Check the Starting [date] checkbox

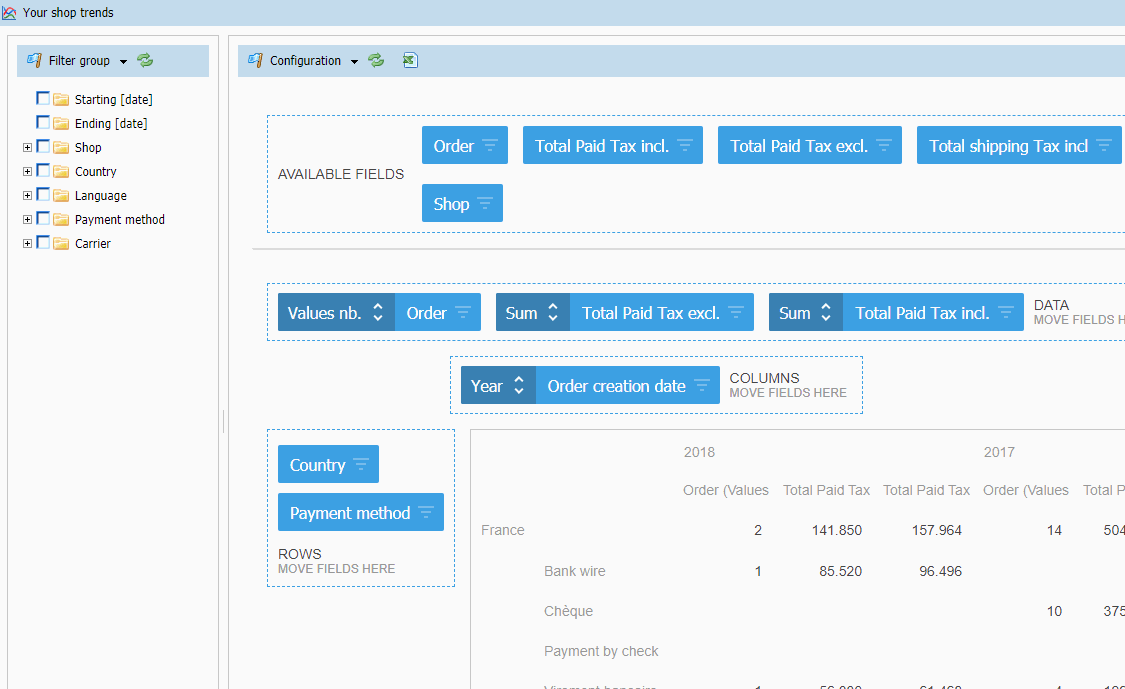pos(43,99)
